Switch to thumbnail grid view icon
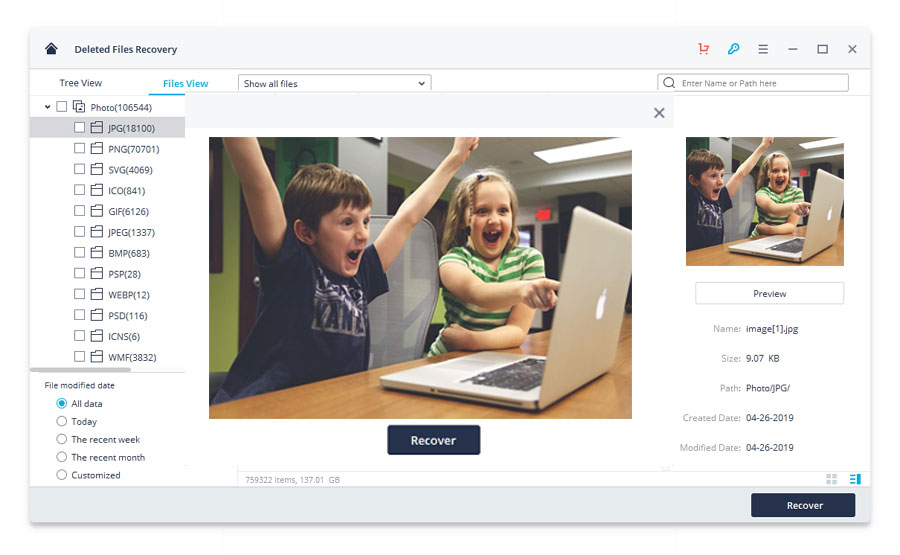The image size is (900, 555). (831, 479)
